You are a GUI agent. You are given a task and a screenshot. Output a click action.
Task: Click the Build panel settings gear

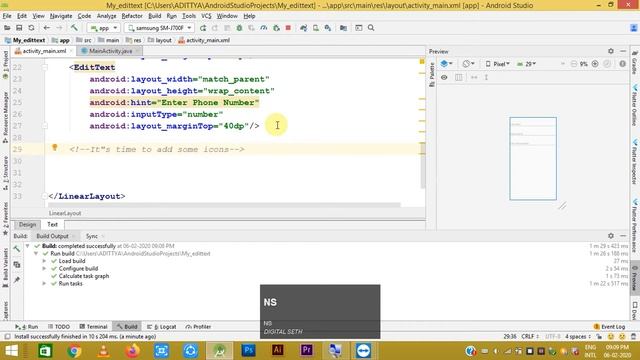point(611,236)
